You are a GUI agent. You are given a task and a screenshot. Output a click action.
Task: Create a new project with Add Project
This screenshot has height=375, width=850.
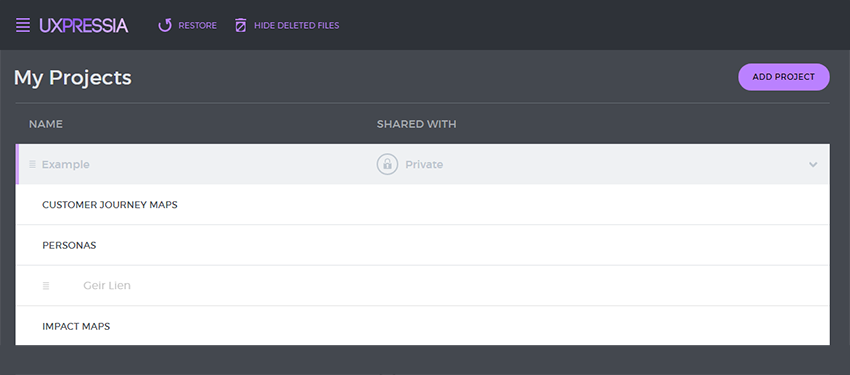(x=783, y=77)
